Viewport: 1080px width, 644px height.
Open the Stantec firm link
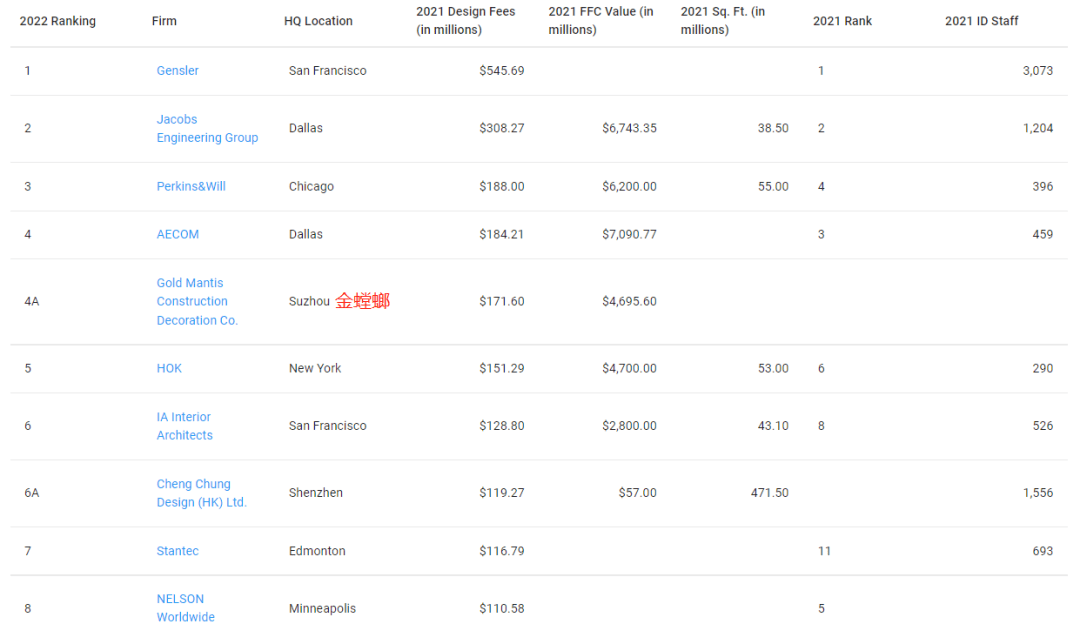point(177,551)
